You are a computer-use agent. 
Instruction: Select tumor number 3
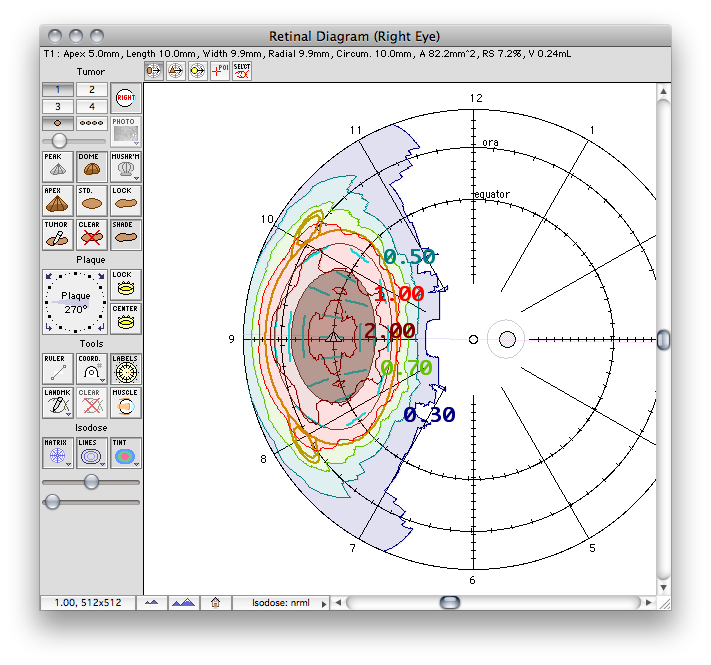pyautogui.click(x=58, y=107)
